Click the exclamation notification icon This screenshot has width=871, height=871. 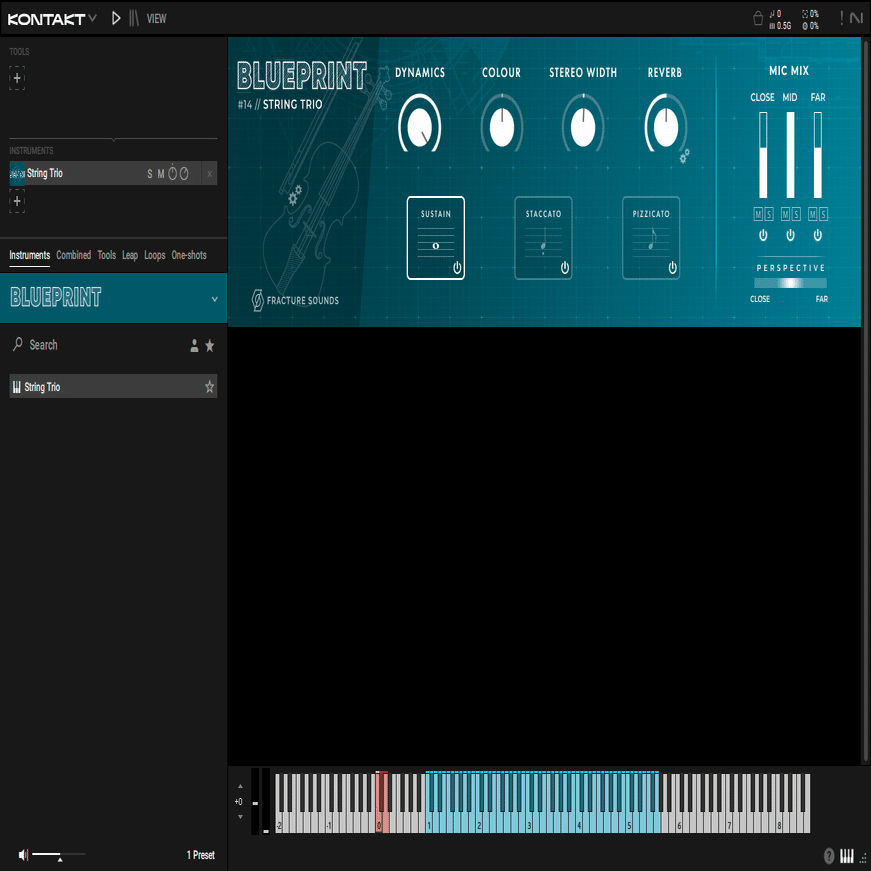point(841,18)
